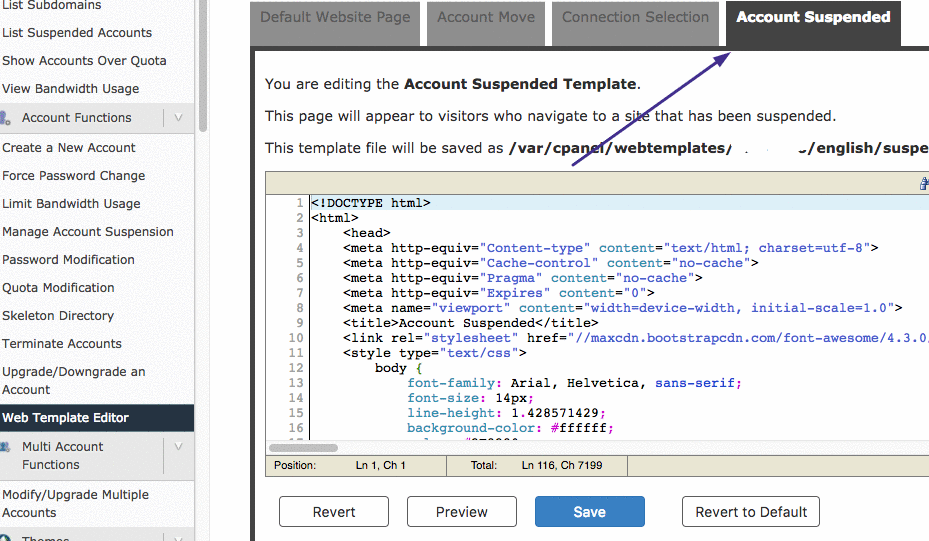This screenshot has width=929, height=541.
Task: Select the Connection Selection tab
Action: point(635,18)
